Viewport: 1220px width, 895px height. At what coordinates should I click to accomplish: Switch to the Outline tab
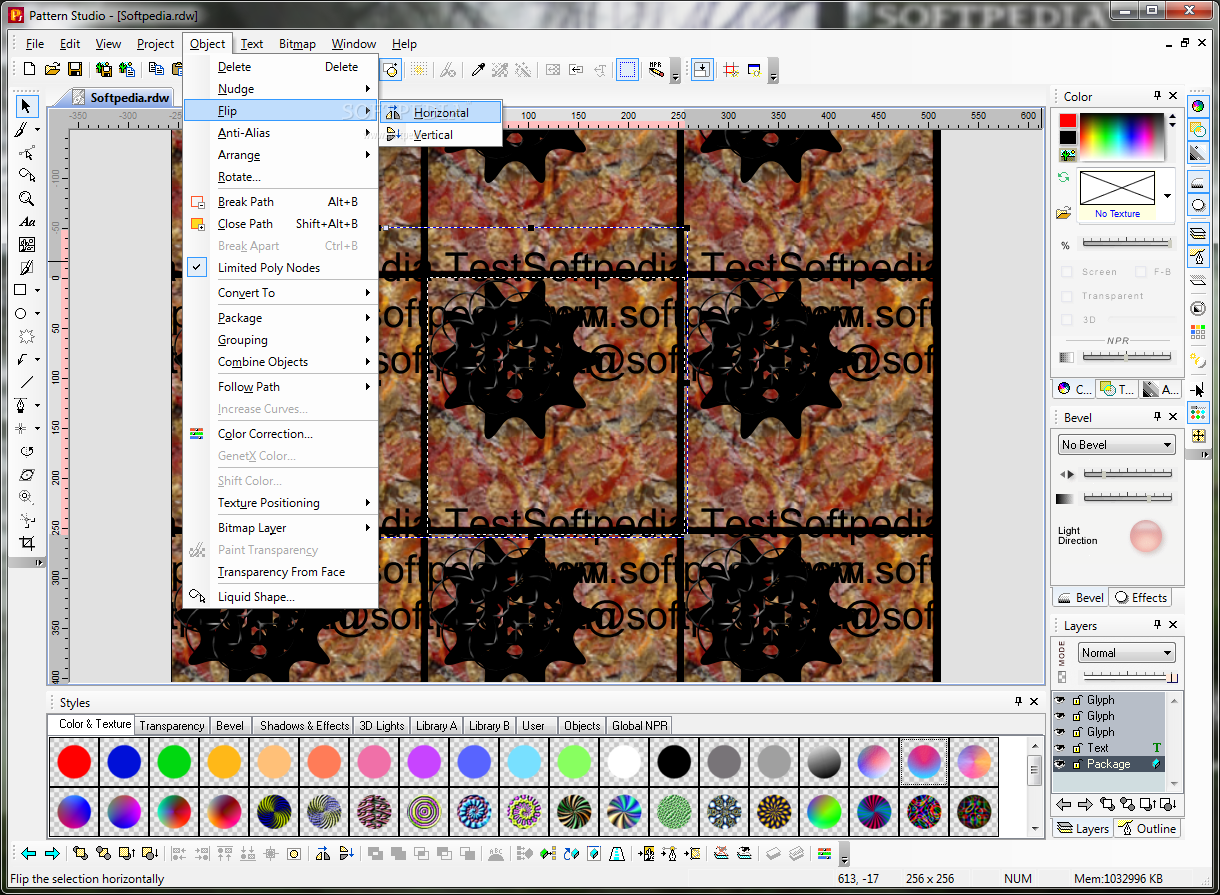[x=1148, y=829]
